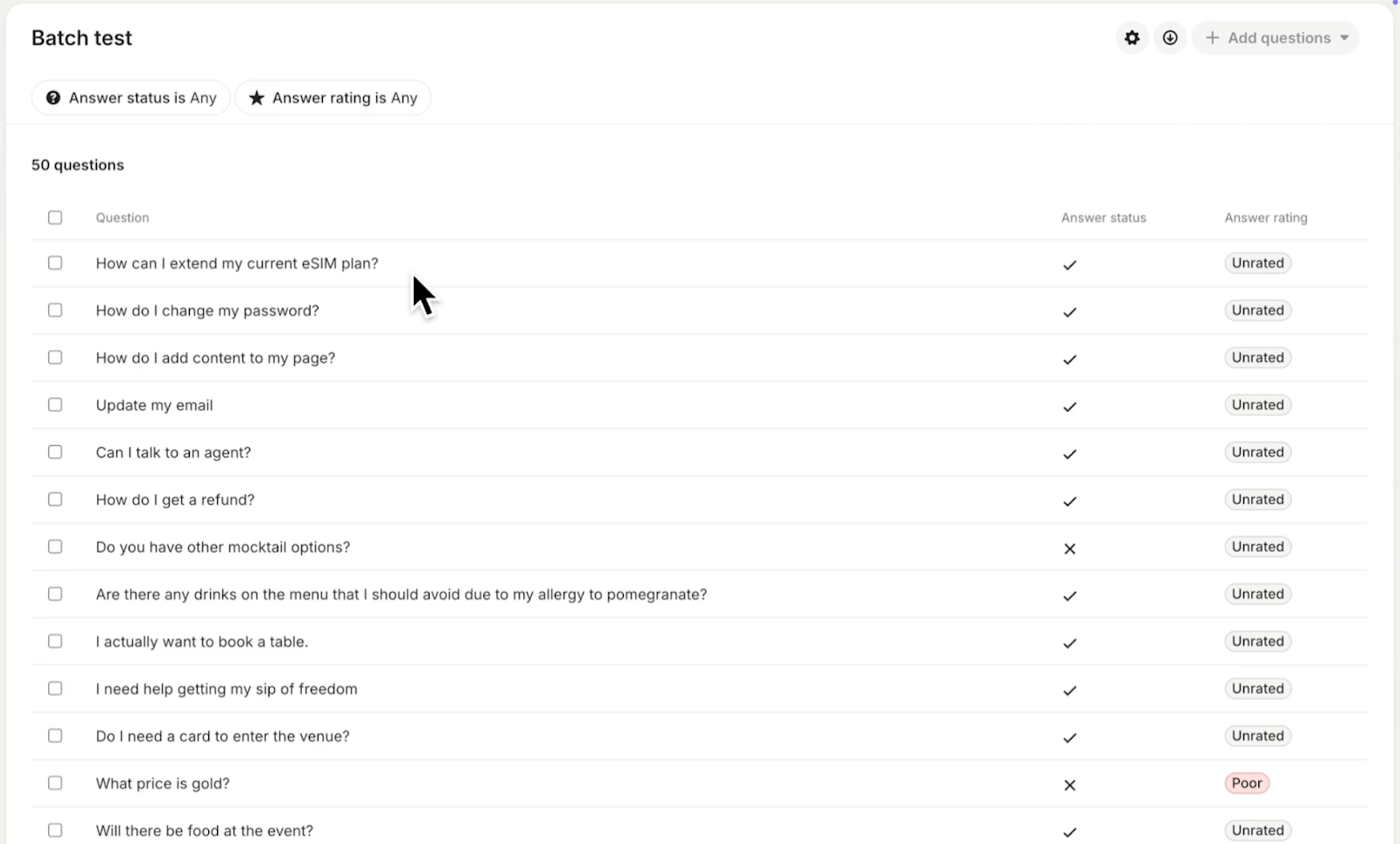Toggle the select-all questions checkbox

55,218
